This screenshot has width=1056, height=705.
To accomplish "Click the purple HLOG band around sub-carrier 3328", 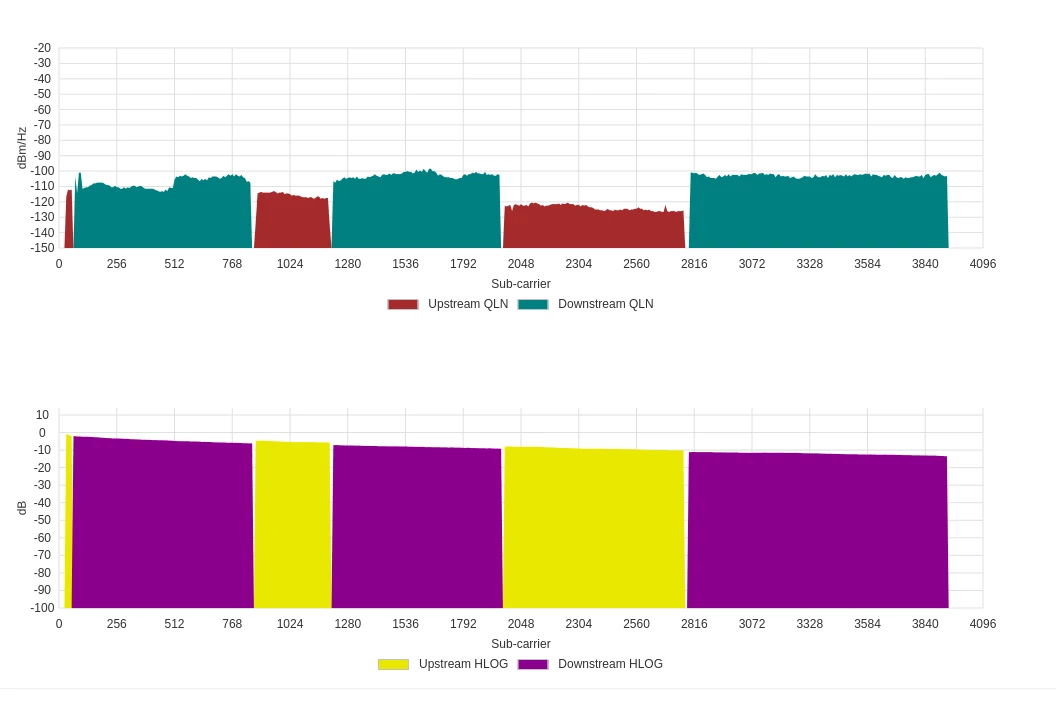I will click(x=818, y=531).
